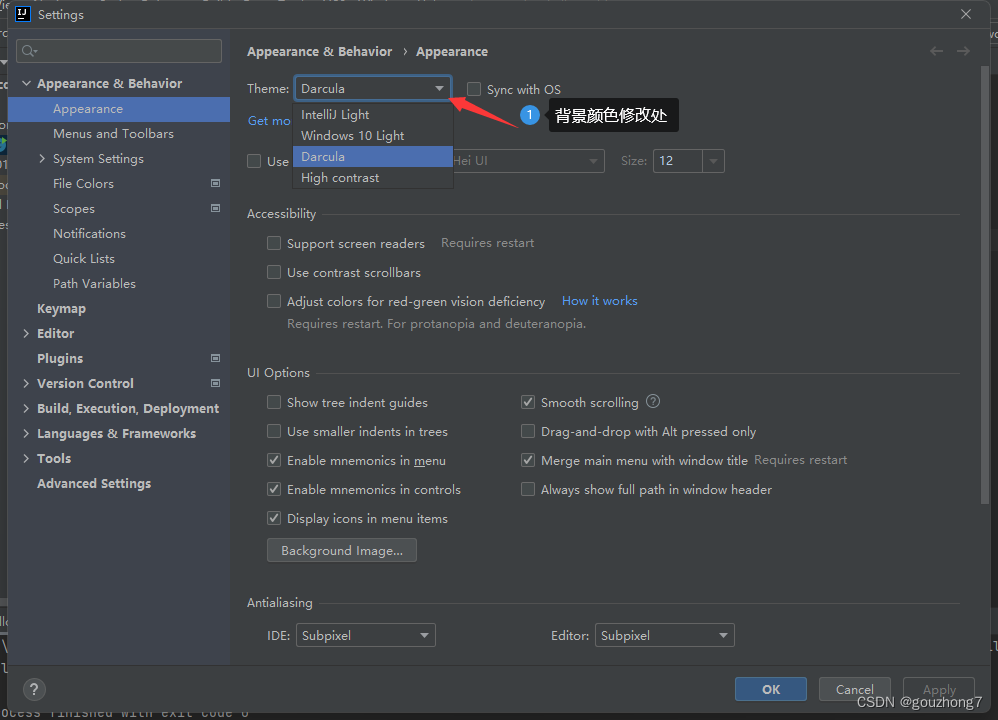
Task: Click the OK button
Action: point(771,689)
